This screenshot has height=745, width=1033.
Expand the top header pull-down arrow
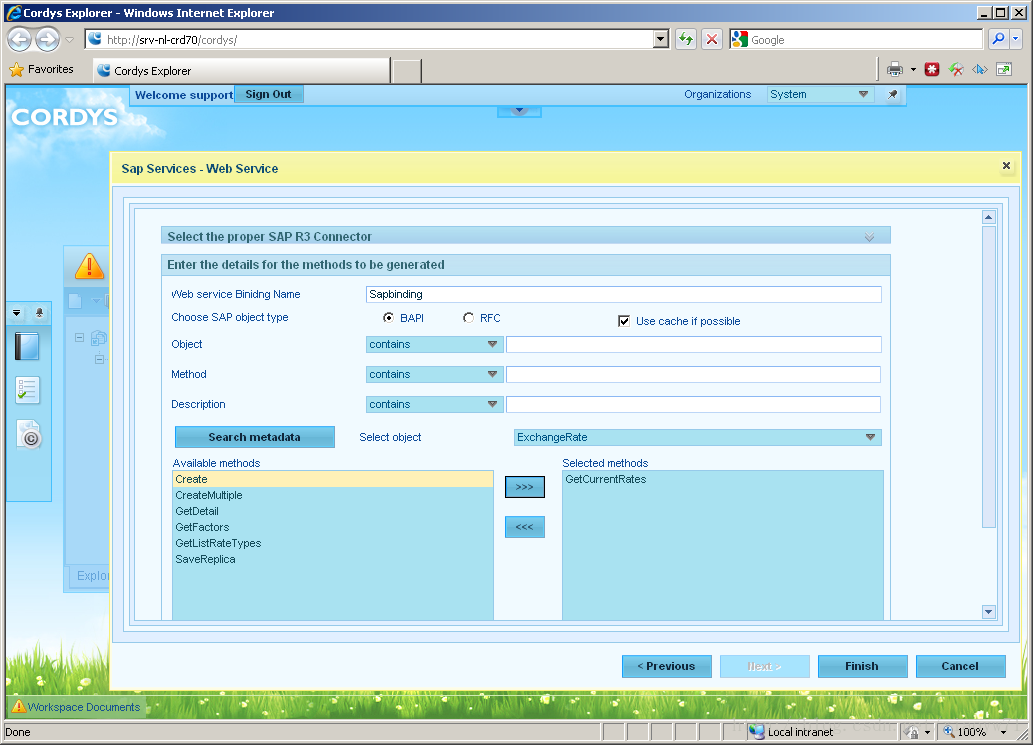pyautogui.click(x=519, y=111)
